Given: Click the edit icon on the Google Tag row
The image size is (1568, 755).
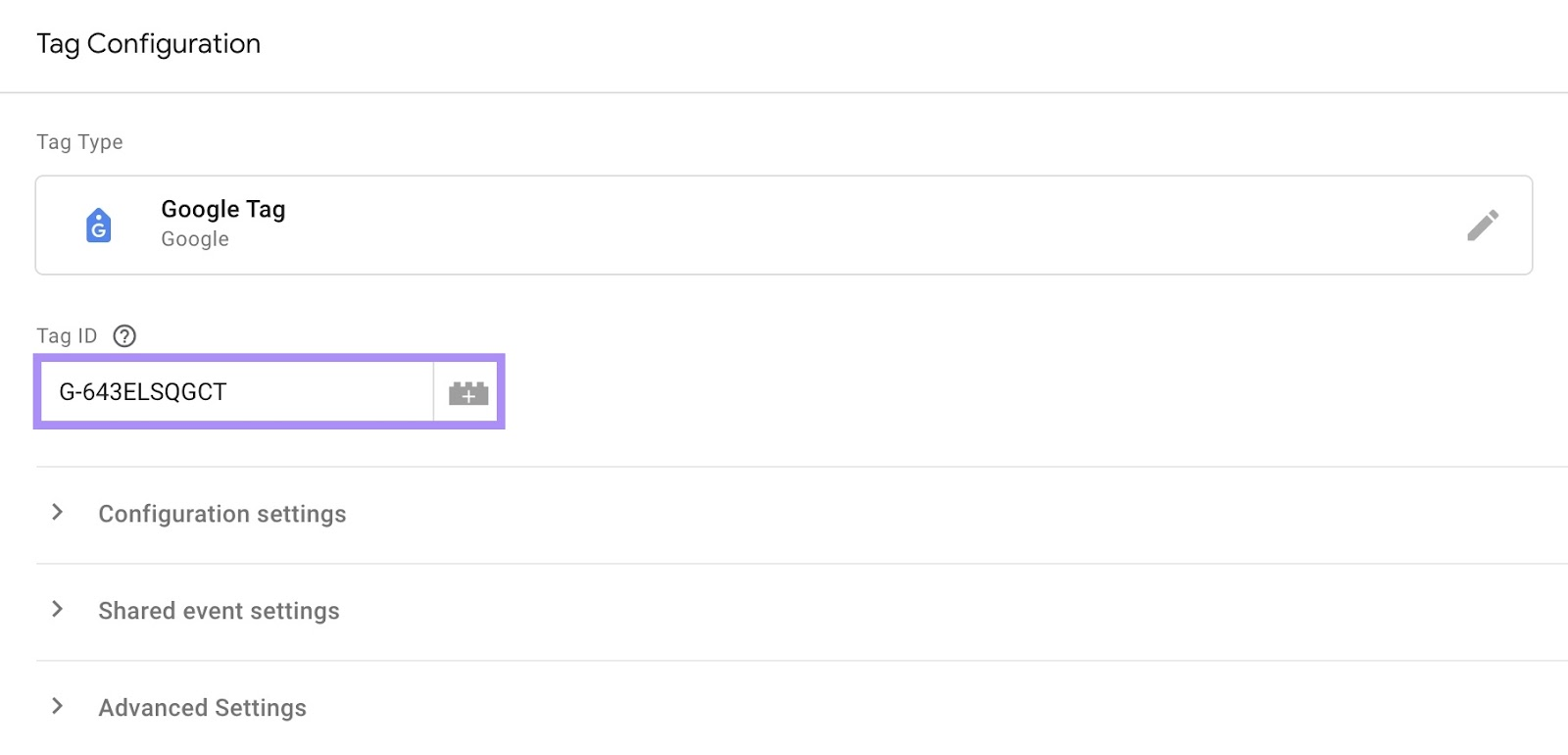Looking at the screenshot, I should pos(1485,225).
